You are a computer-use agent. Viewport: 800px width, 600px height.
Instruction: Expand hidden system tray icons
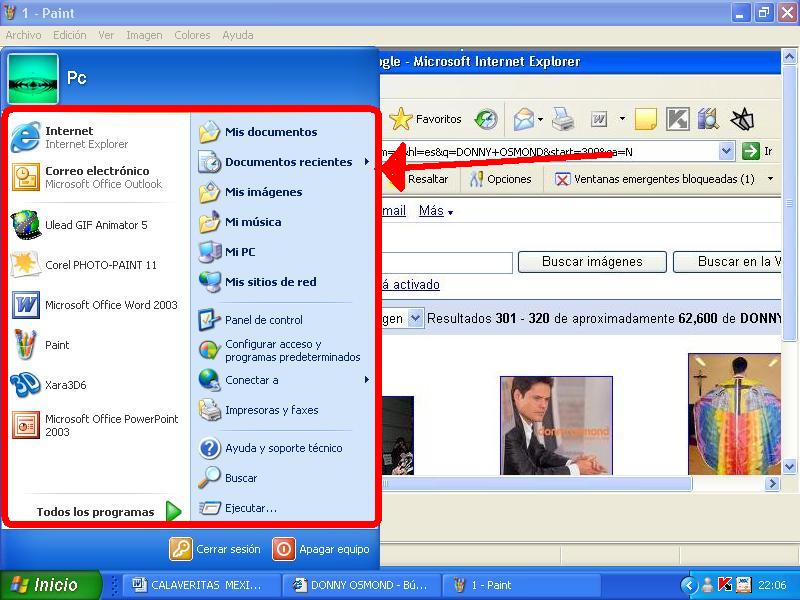(689, 585)
